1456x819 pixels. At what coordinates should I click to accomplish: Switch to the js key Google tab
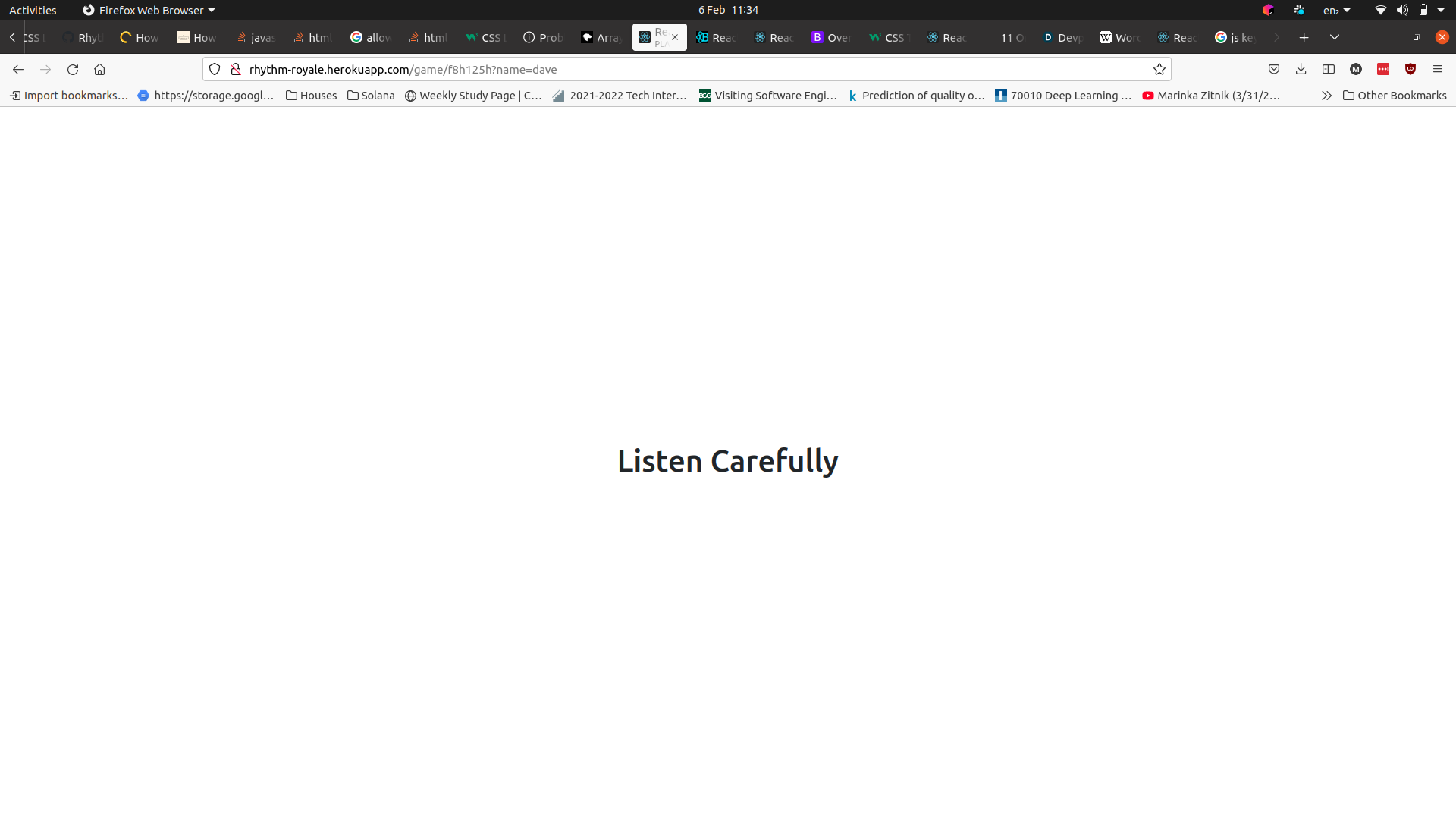pos(1235,37)
